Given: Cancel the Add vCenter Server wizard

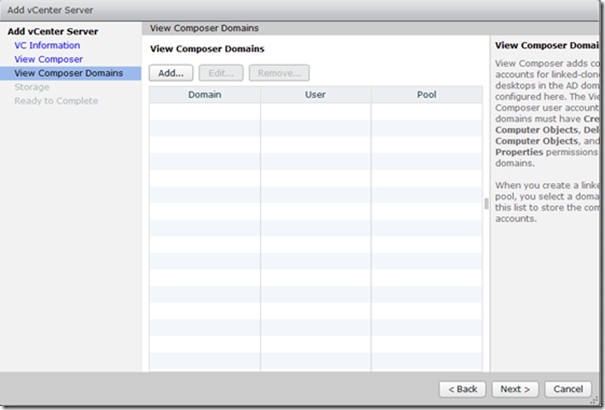Looking at the screenshot, I should coord(568,389).
